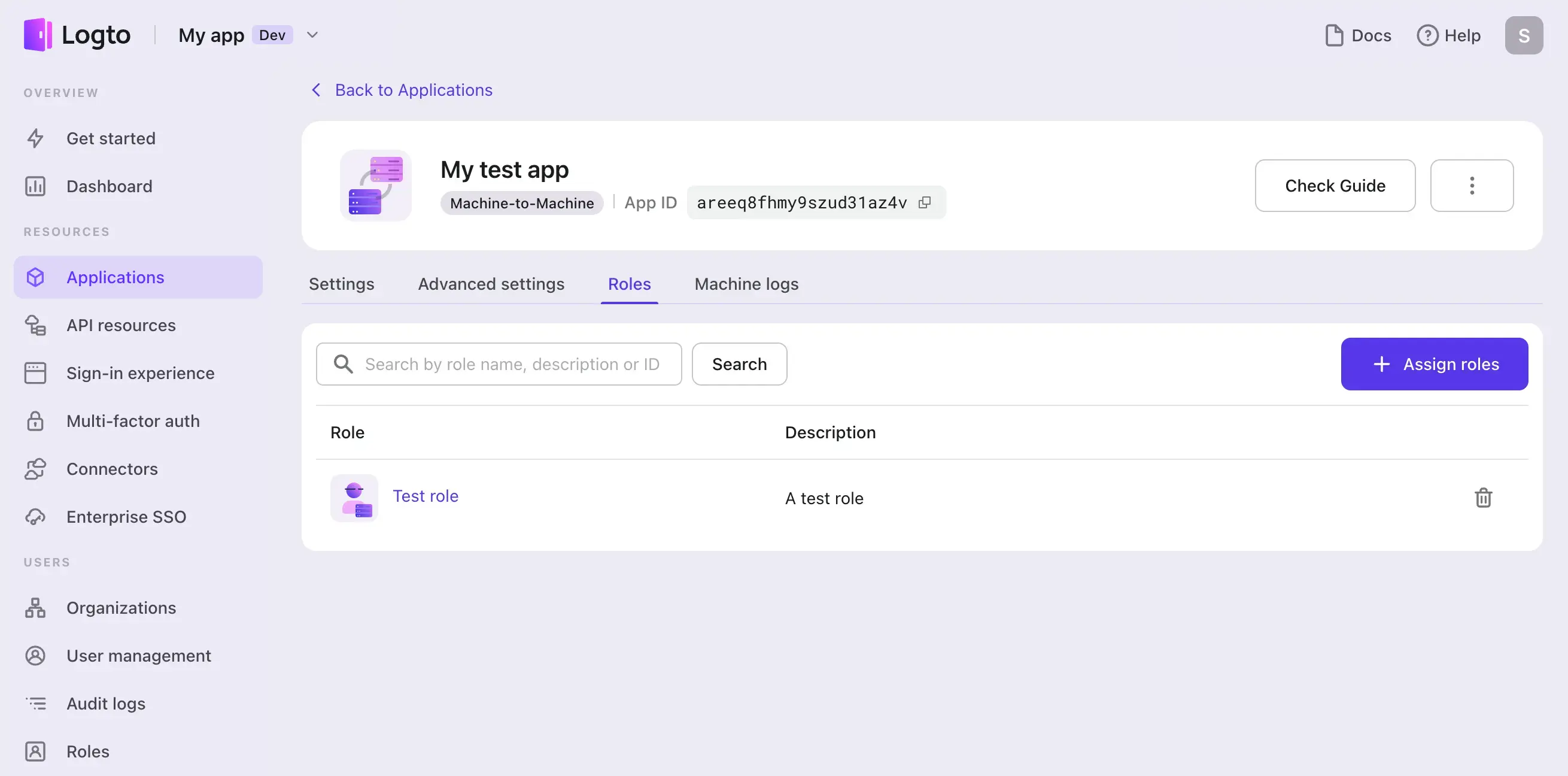Switch to the Settings tab
This screenshot has width=1568, height=776.
coord(341,283)
